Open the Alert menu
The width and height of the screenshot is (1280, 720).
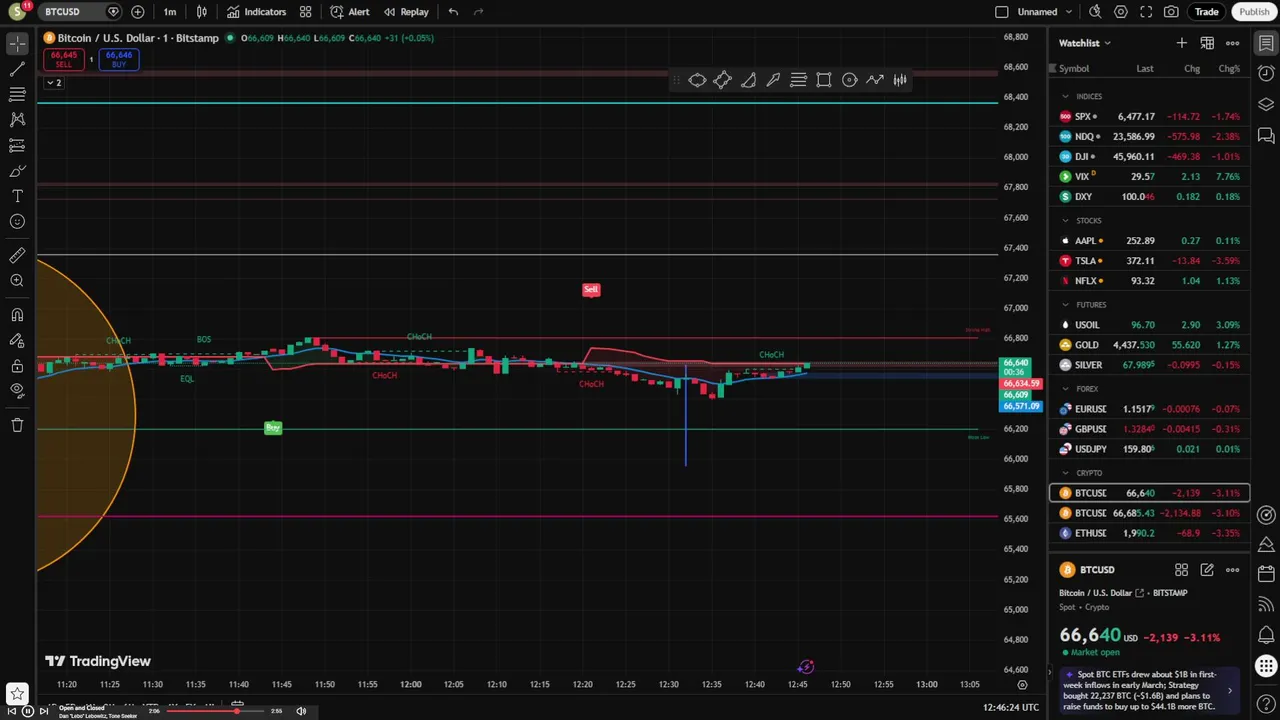pos(350,12)
